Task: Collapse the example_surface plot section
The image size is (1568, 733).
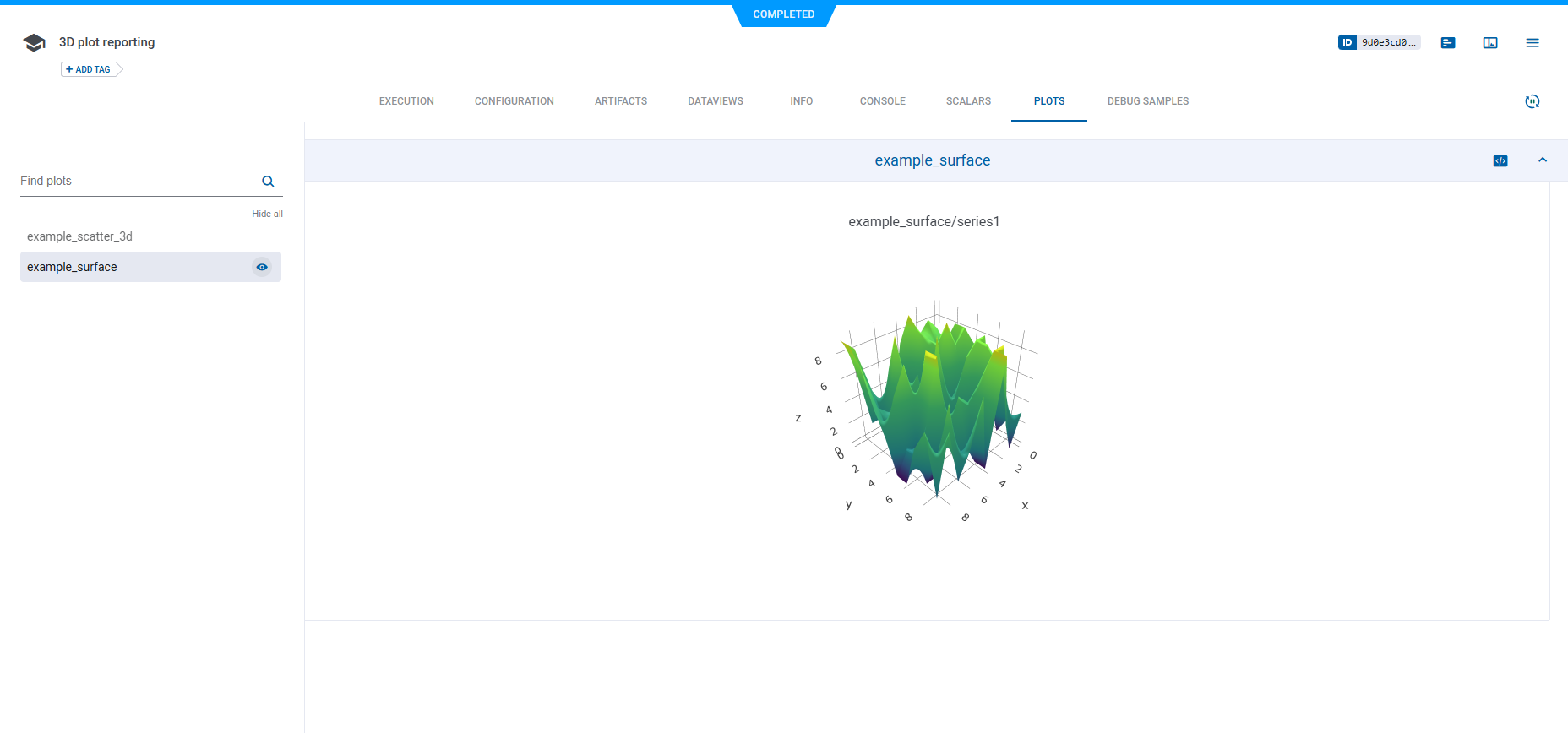Action: tap(1543, 160)
